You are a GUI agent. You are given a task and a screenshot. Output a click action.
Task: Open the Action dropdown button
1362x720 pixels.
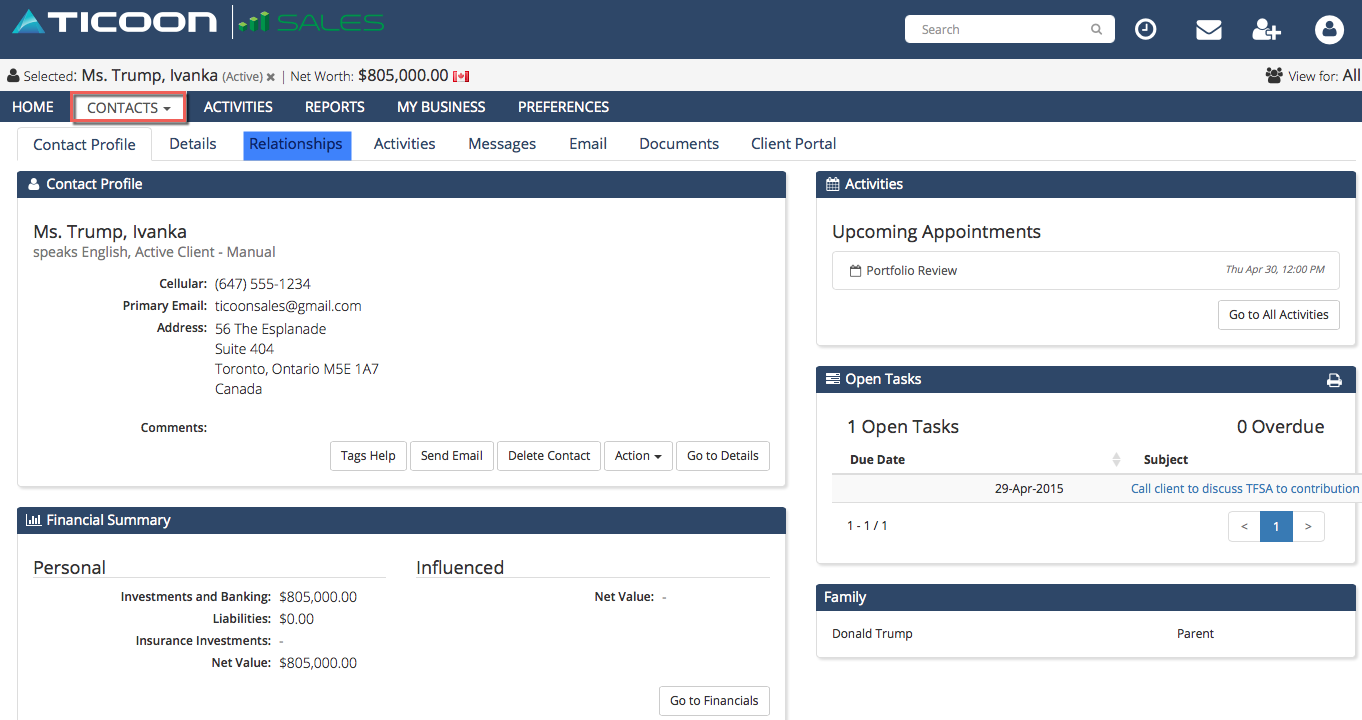[x=638, y=456]
